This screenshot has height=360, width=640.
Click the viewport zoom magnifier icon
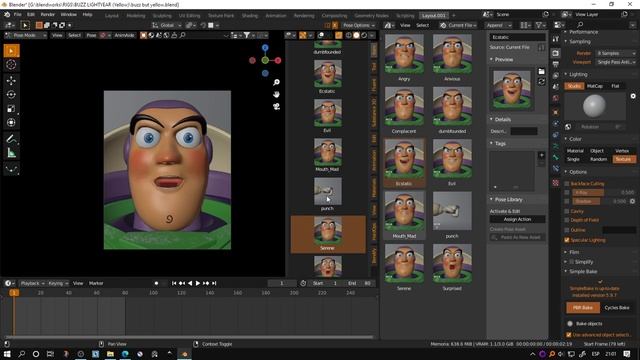click(276, 82)
